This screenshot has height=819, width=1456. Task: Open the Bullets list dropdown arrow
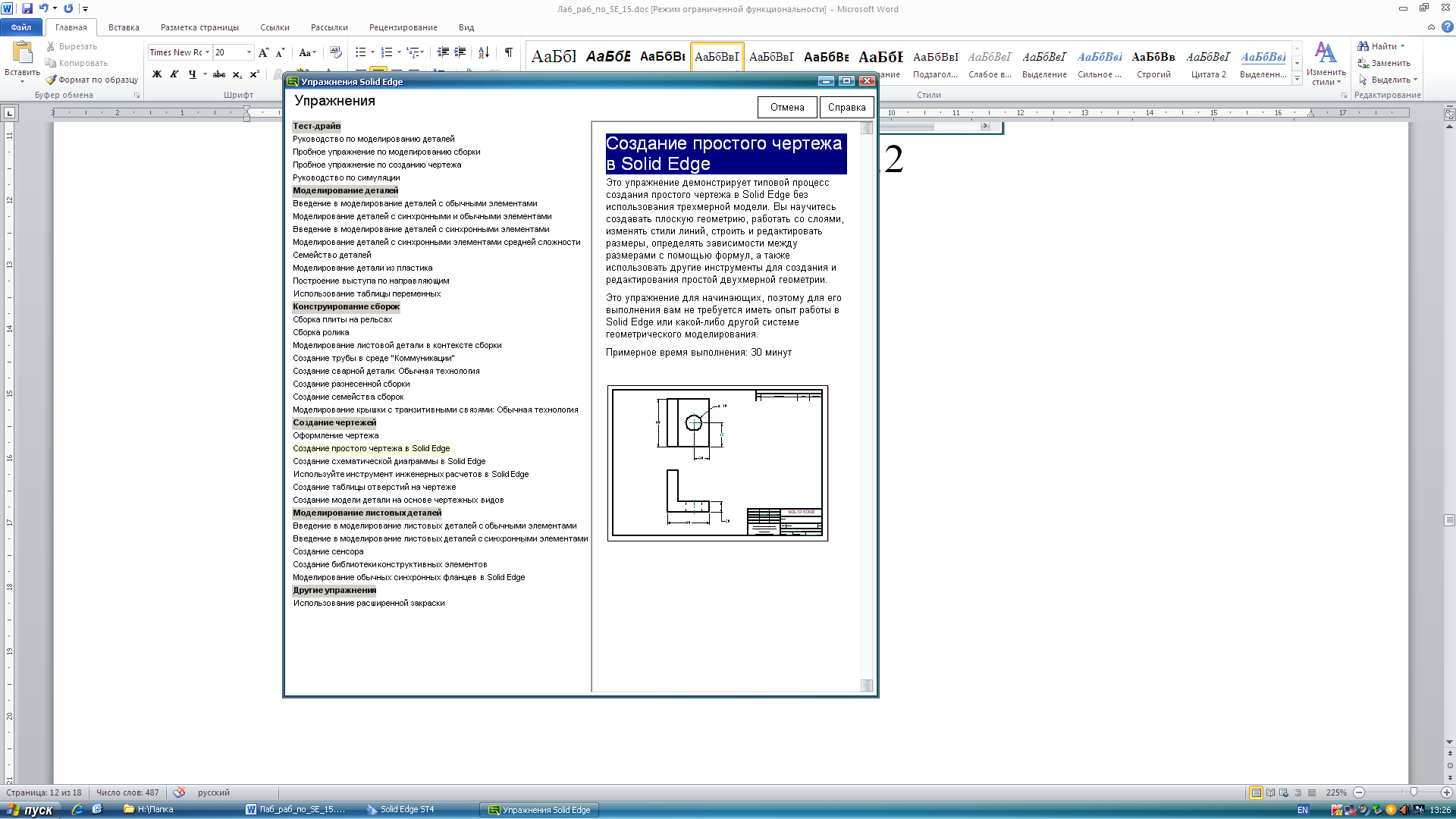coord(372,52)
